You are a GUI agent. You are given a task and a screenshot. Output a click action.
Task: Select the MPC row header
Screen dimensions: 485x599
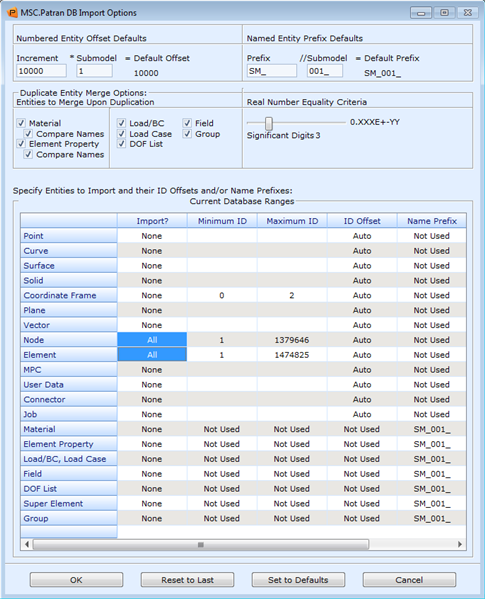(x=69, y=370)
